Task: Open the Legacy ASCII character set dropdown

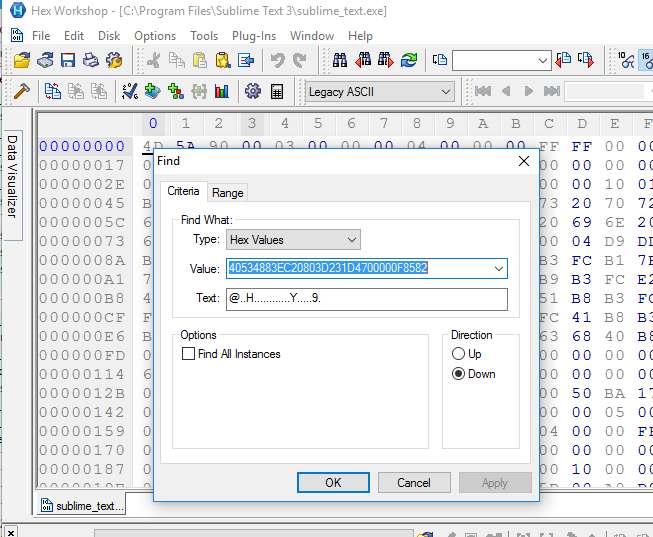Action: [379, 92]
